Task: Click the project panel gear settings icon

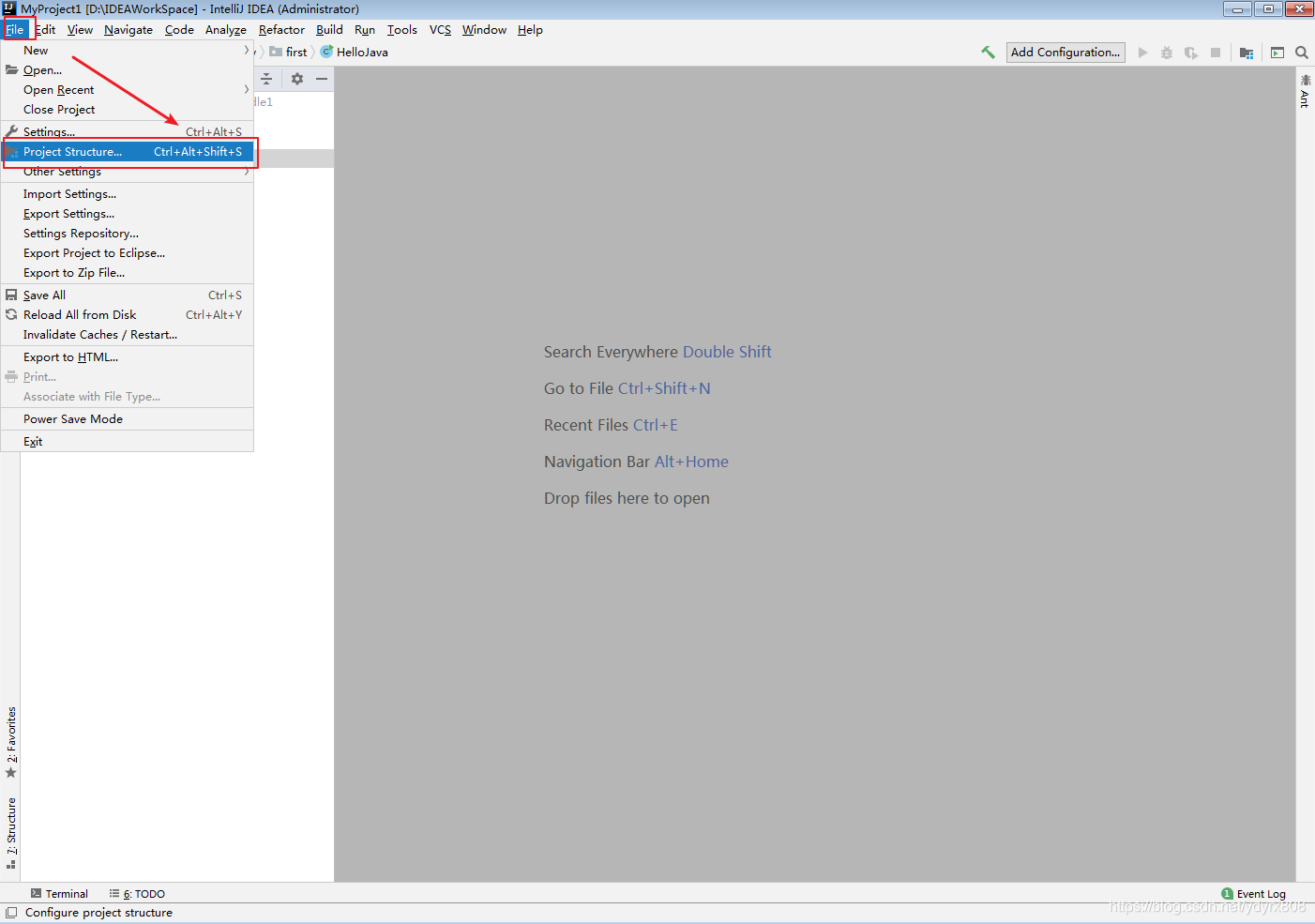Action: [x=297, y=79]
